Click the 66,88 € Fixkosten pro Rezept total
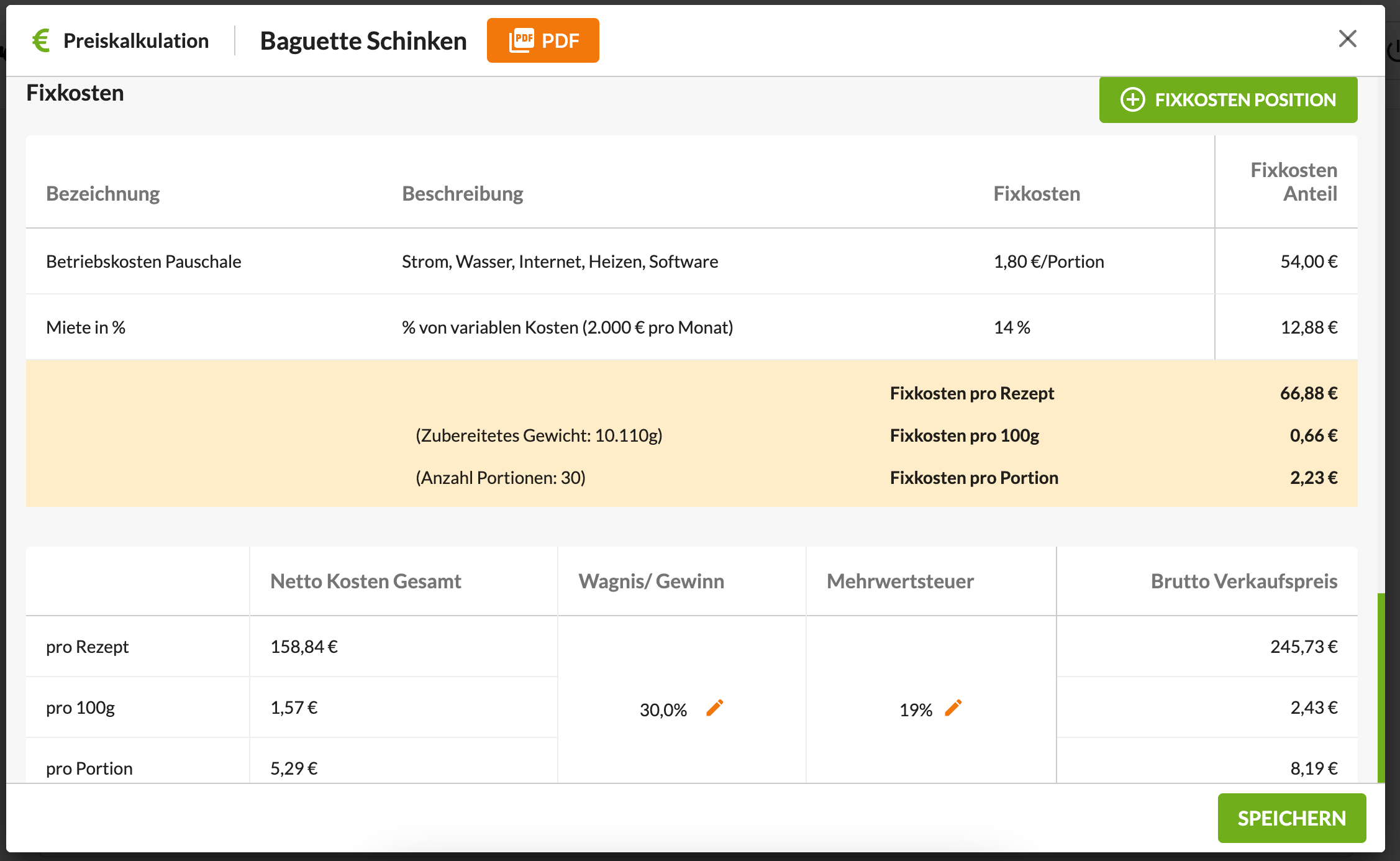The height and width of the screenshot is (861, 1400). [1308, 393]
